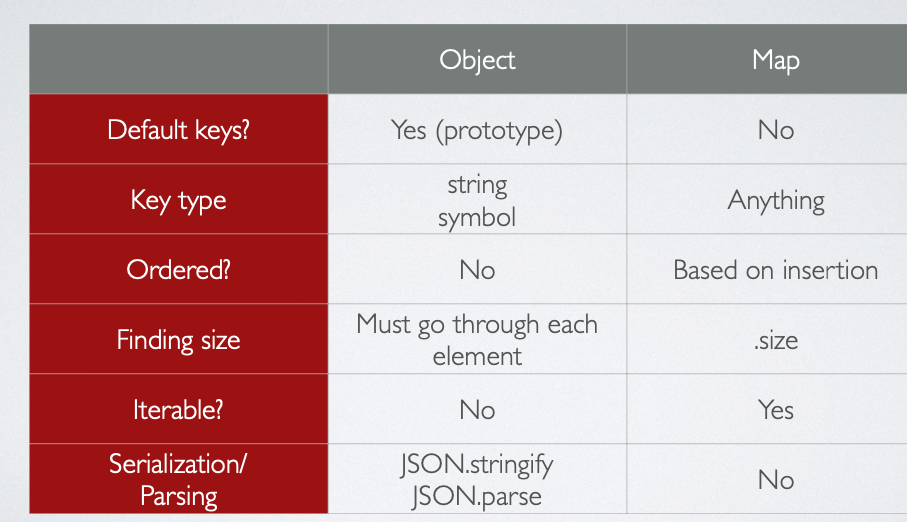Click the Ordered? row label

click(179, 269)
